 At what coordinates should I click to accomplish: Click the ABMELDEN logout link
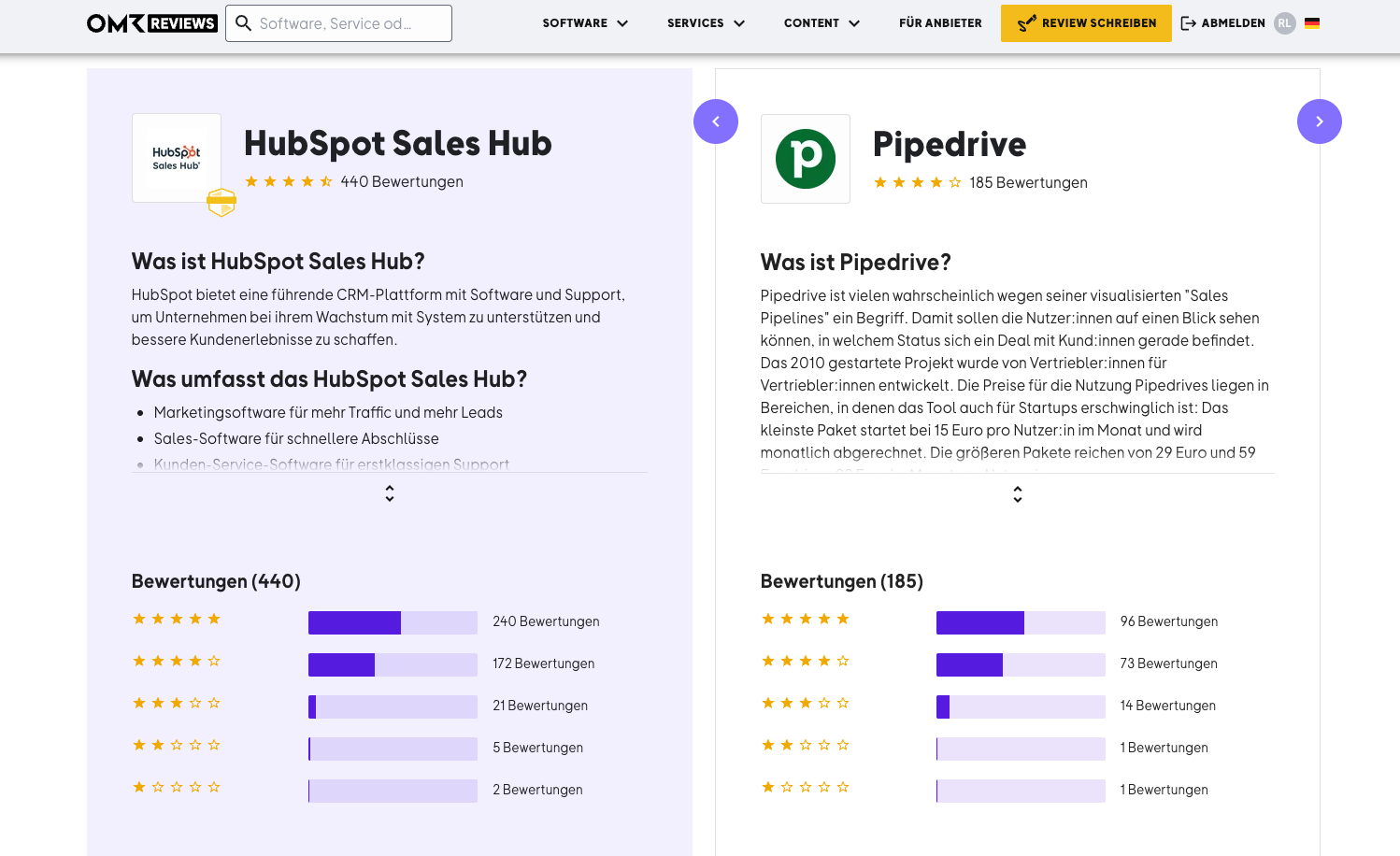pyautogui.click(x=1223, y=23)
